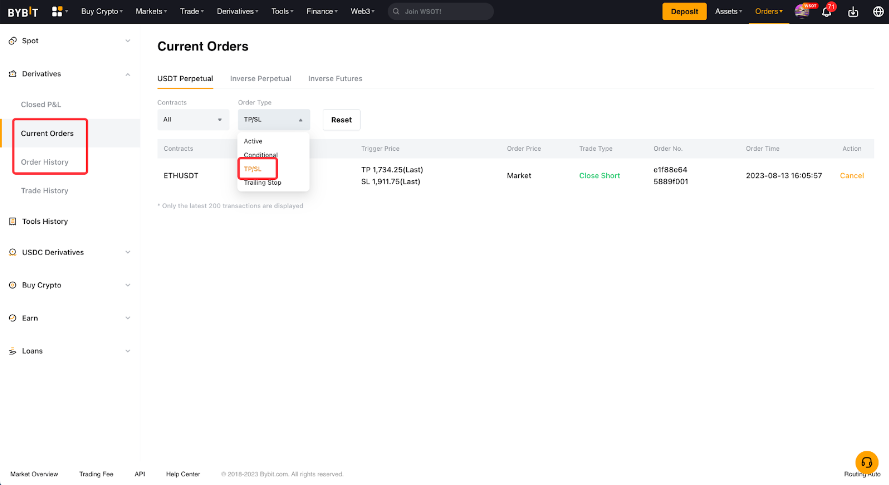Open the language globe icon
889x485 pixels.
coord(878,12)
